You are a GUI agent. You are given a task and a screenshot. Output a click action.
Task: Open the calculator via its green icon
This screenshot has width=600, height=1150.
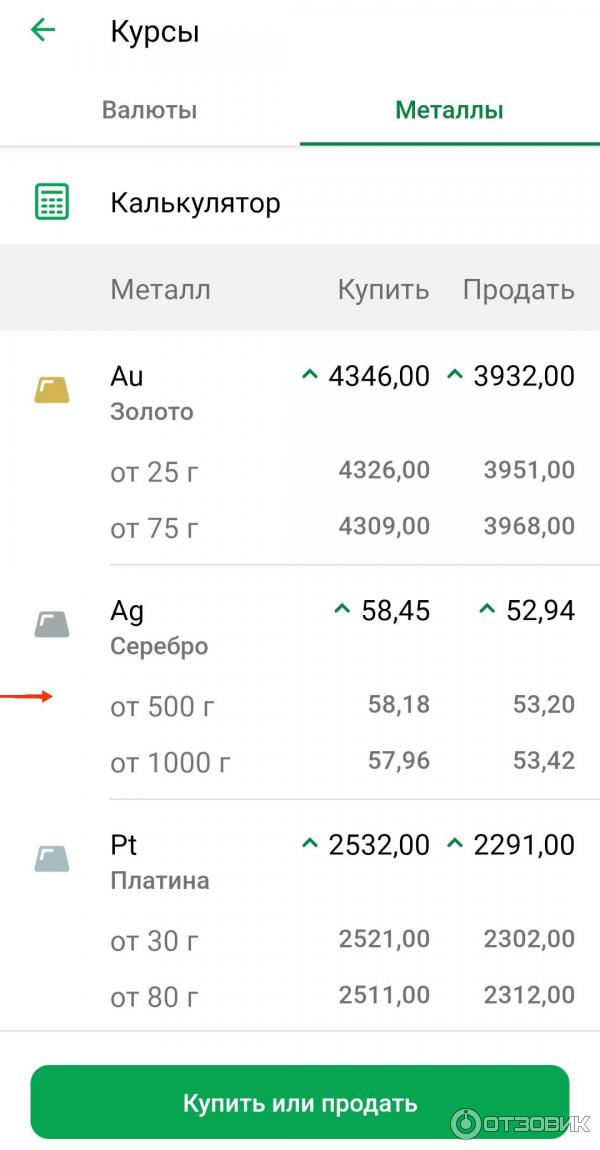point(52,202)
